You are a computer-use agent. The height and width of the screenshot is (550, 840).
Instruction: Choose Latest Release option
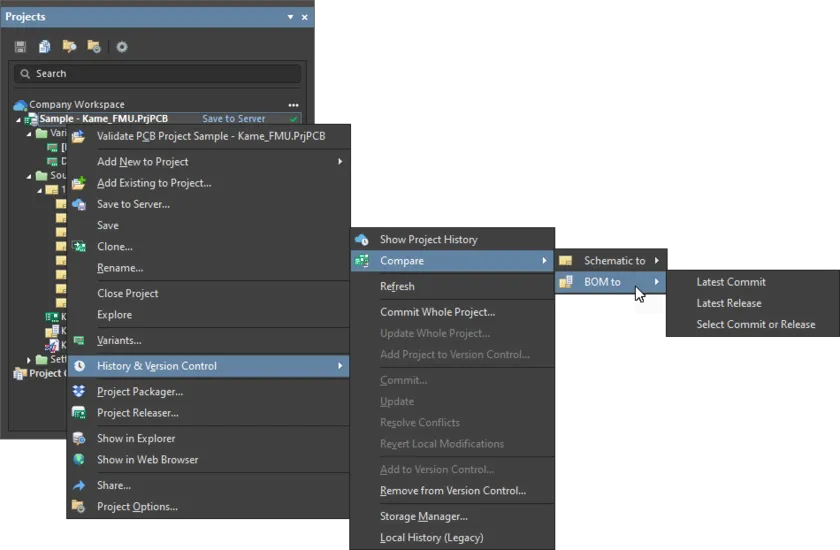(729, 303)
